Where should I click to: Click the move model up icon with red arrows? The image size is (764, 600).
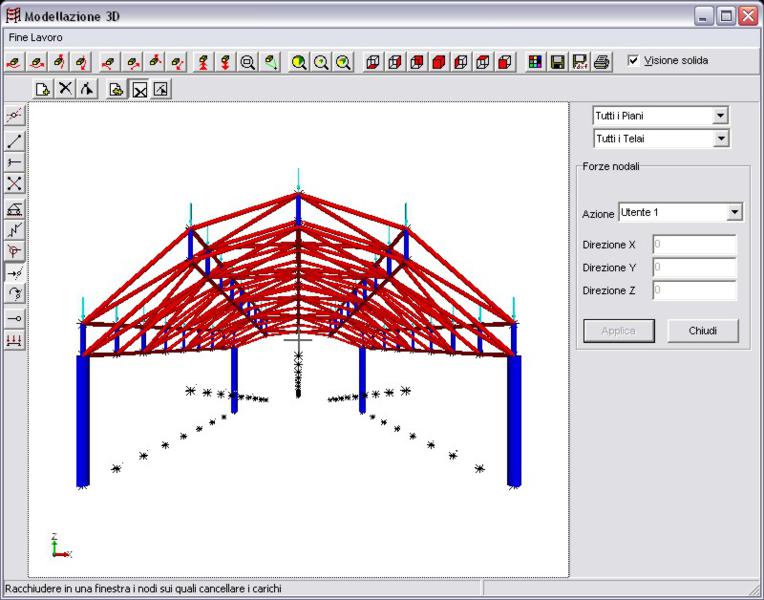coord(203,62)
